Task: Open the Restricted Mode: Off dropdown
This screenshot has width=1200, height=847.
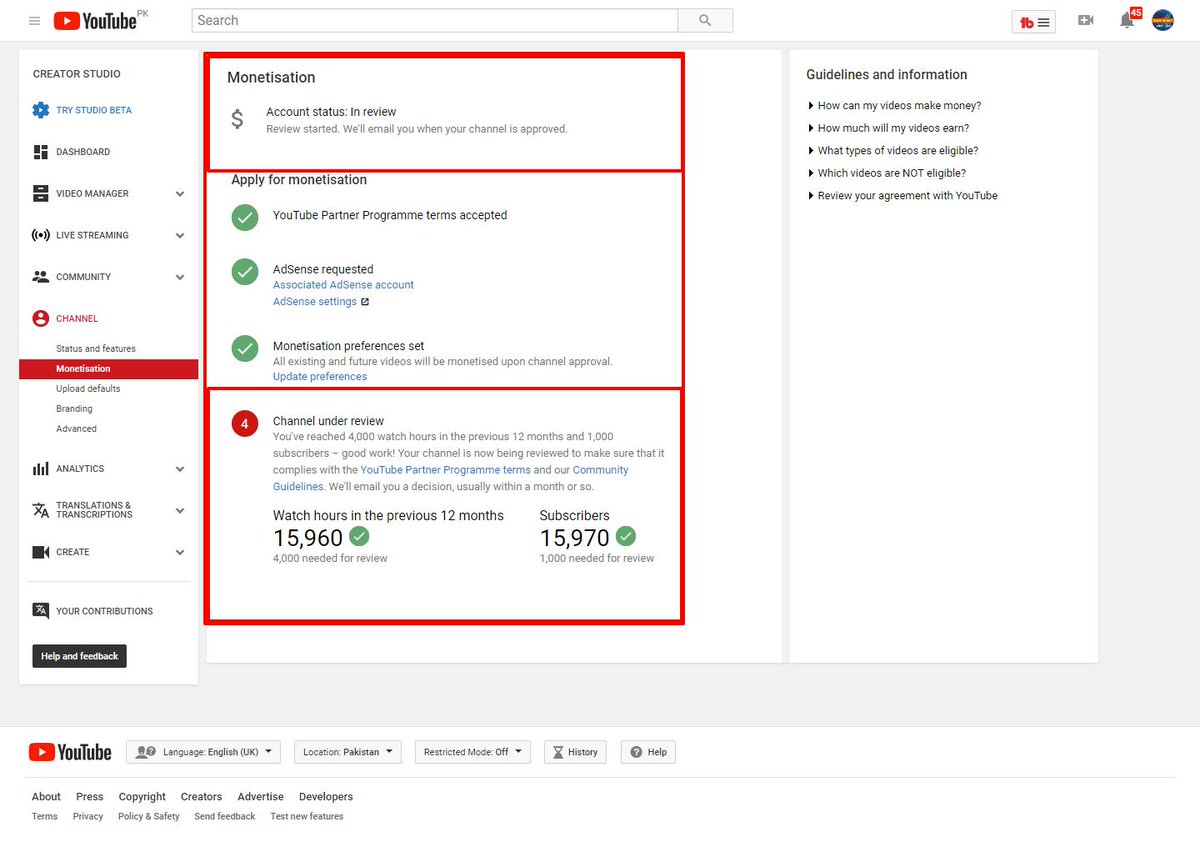Action: (473, 752)
